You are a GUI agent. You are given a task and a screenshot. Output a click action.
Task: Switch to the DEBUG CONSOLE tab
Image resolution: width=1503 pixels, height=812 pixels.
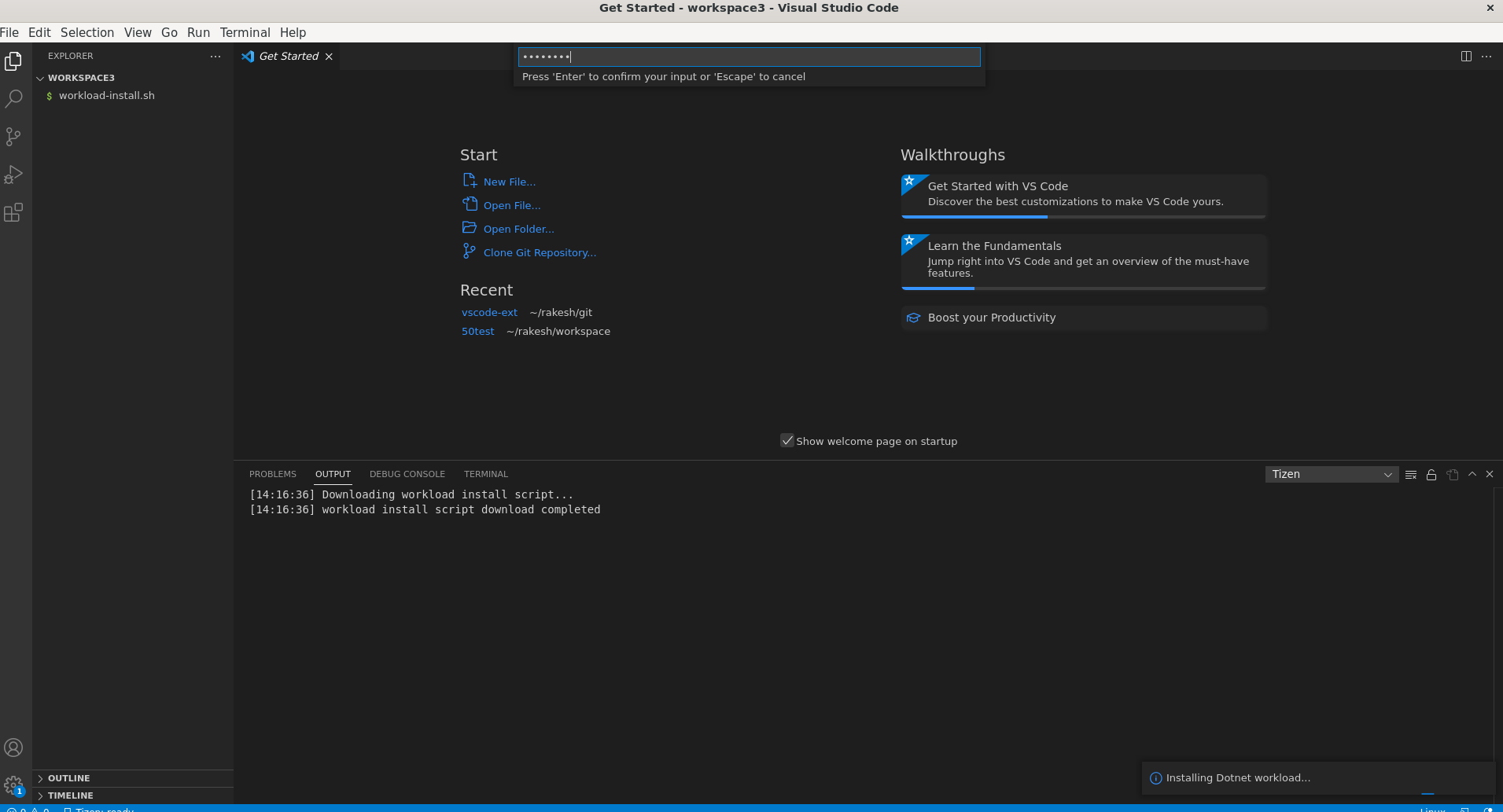(407, 474)
